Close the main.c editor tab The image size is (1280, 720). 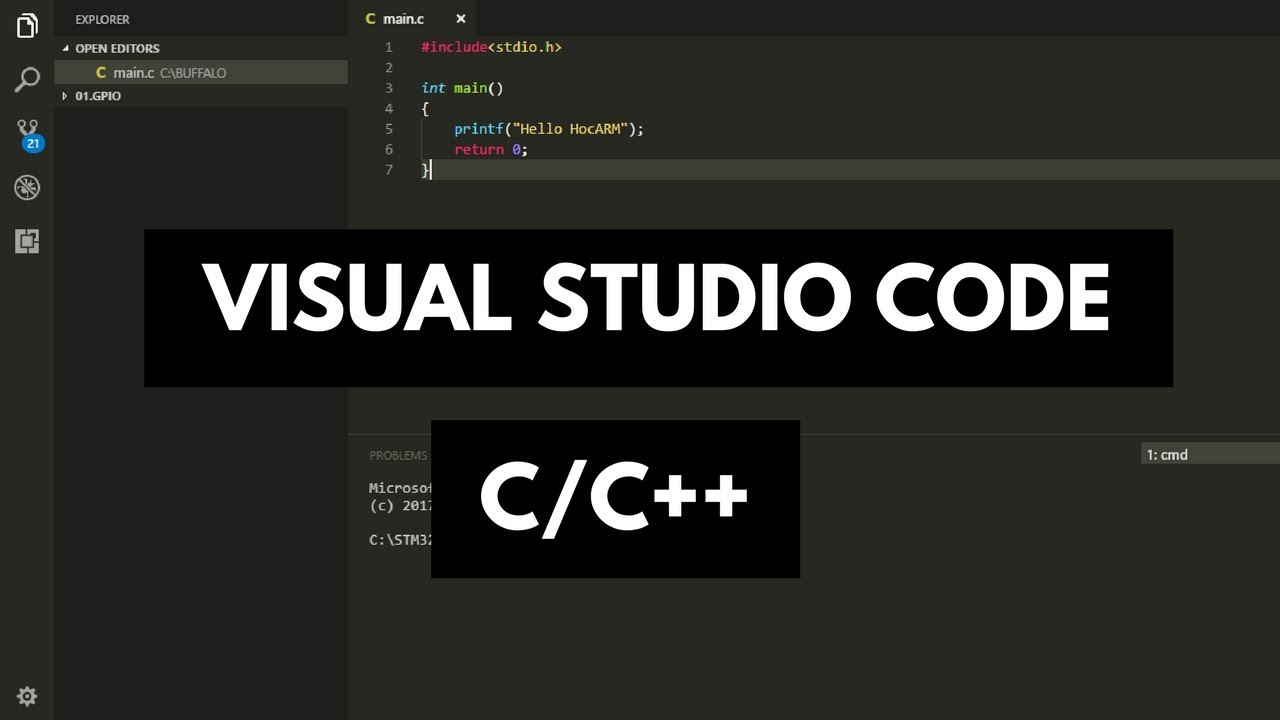pos(461,19)
